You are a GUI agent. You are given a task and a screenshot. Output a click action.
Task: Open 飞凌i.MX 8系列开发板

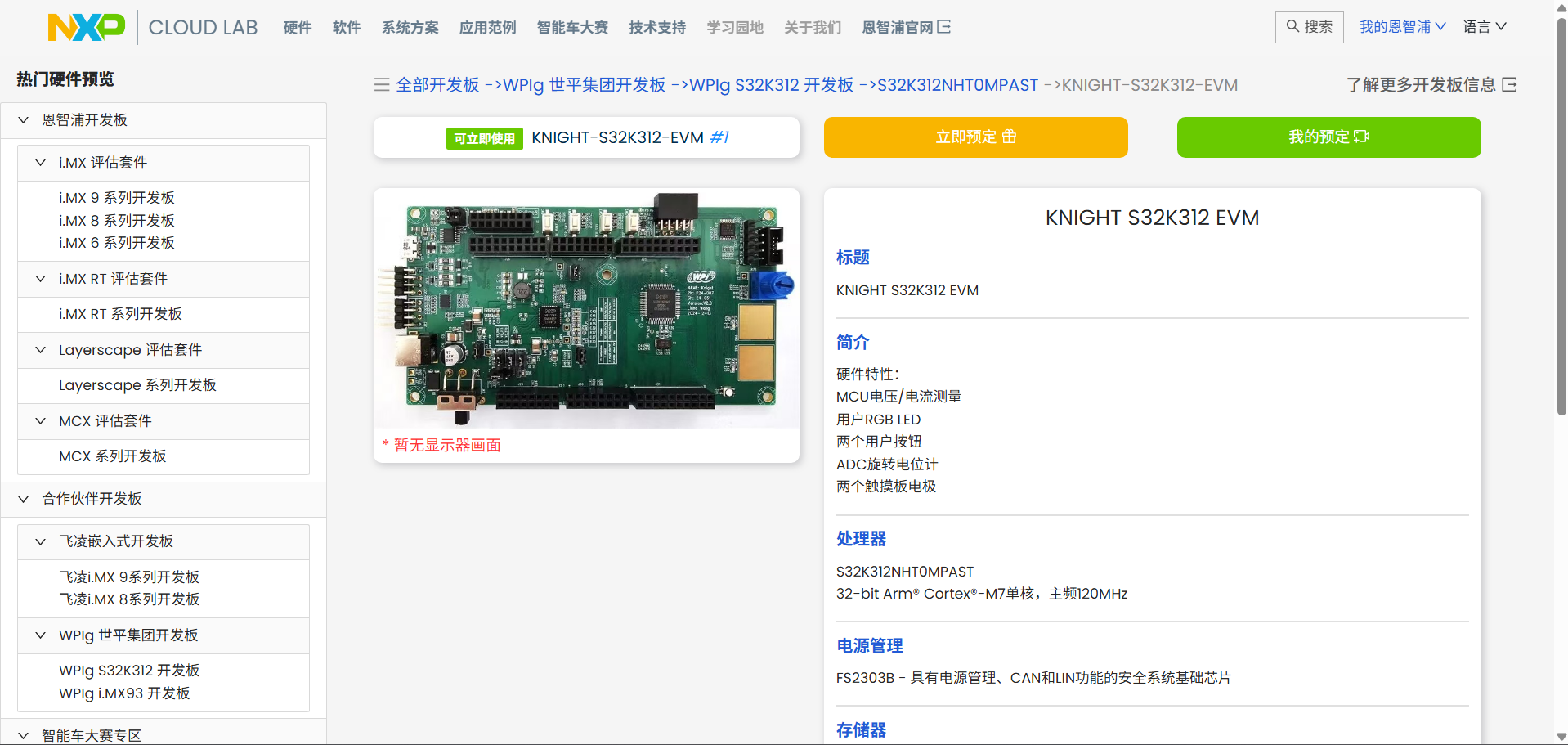pos(129,599)
